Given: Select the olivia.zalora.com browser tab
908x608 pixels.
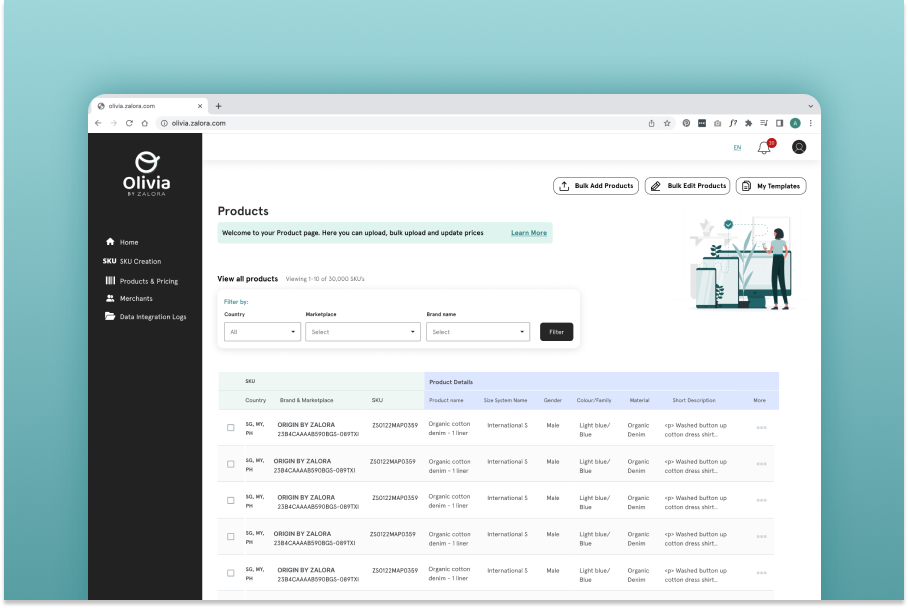Looking at the screenshot, I should 149,106.
